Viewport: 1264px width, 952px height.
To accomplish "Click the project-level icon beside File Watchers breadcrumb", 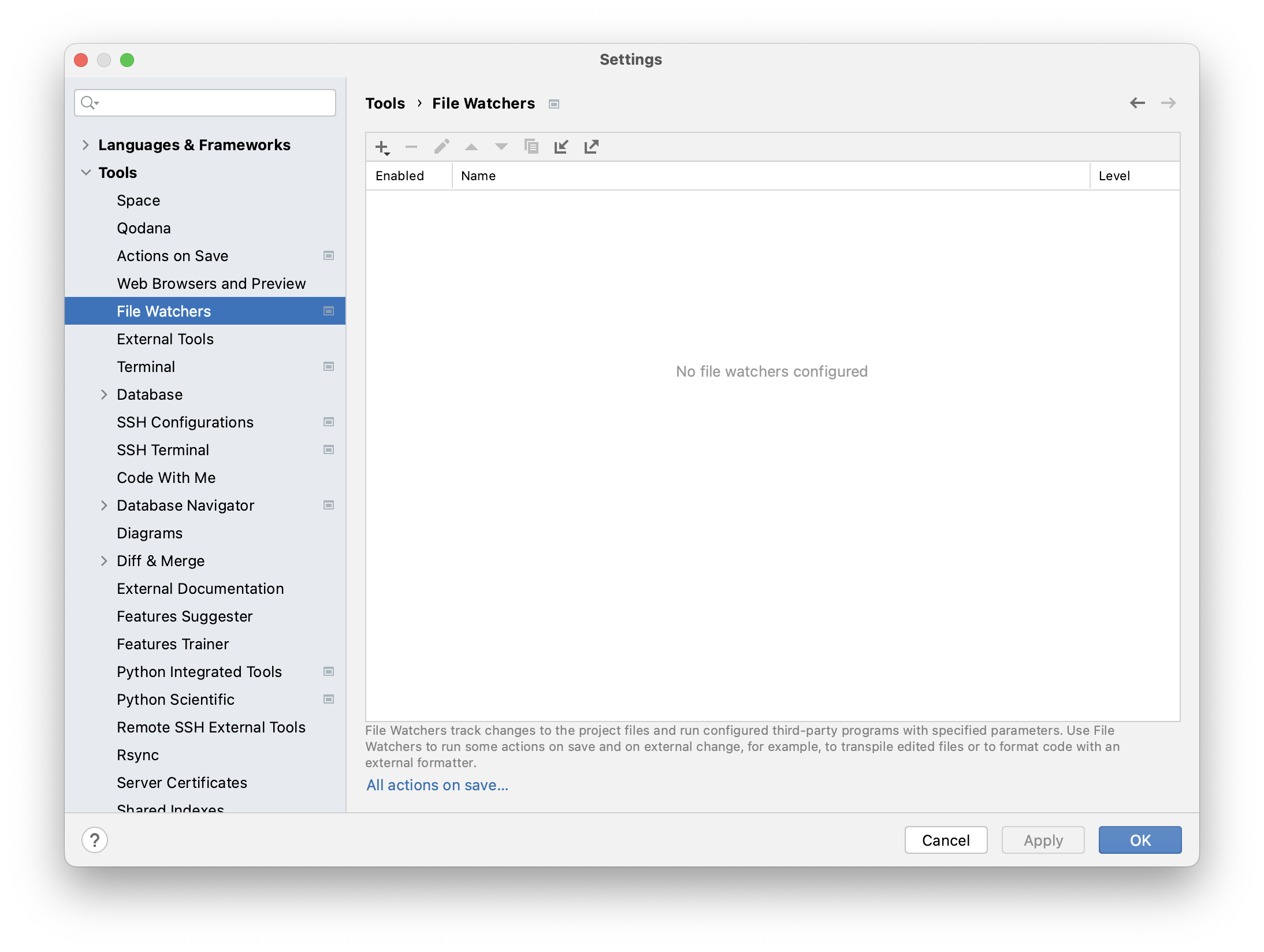I will pos(554,104).
